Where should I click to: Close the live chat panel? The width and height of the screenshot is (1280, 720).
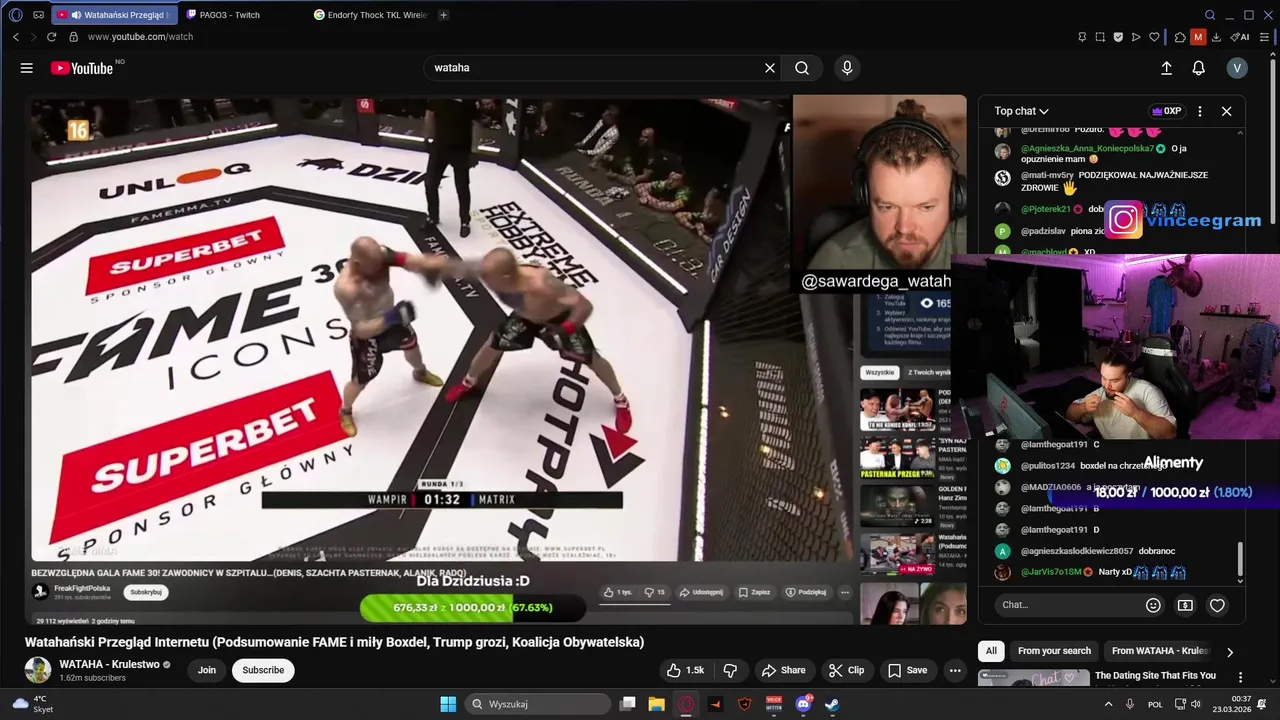click(1227, 111)
